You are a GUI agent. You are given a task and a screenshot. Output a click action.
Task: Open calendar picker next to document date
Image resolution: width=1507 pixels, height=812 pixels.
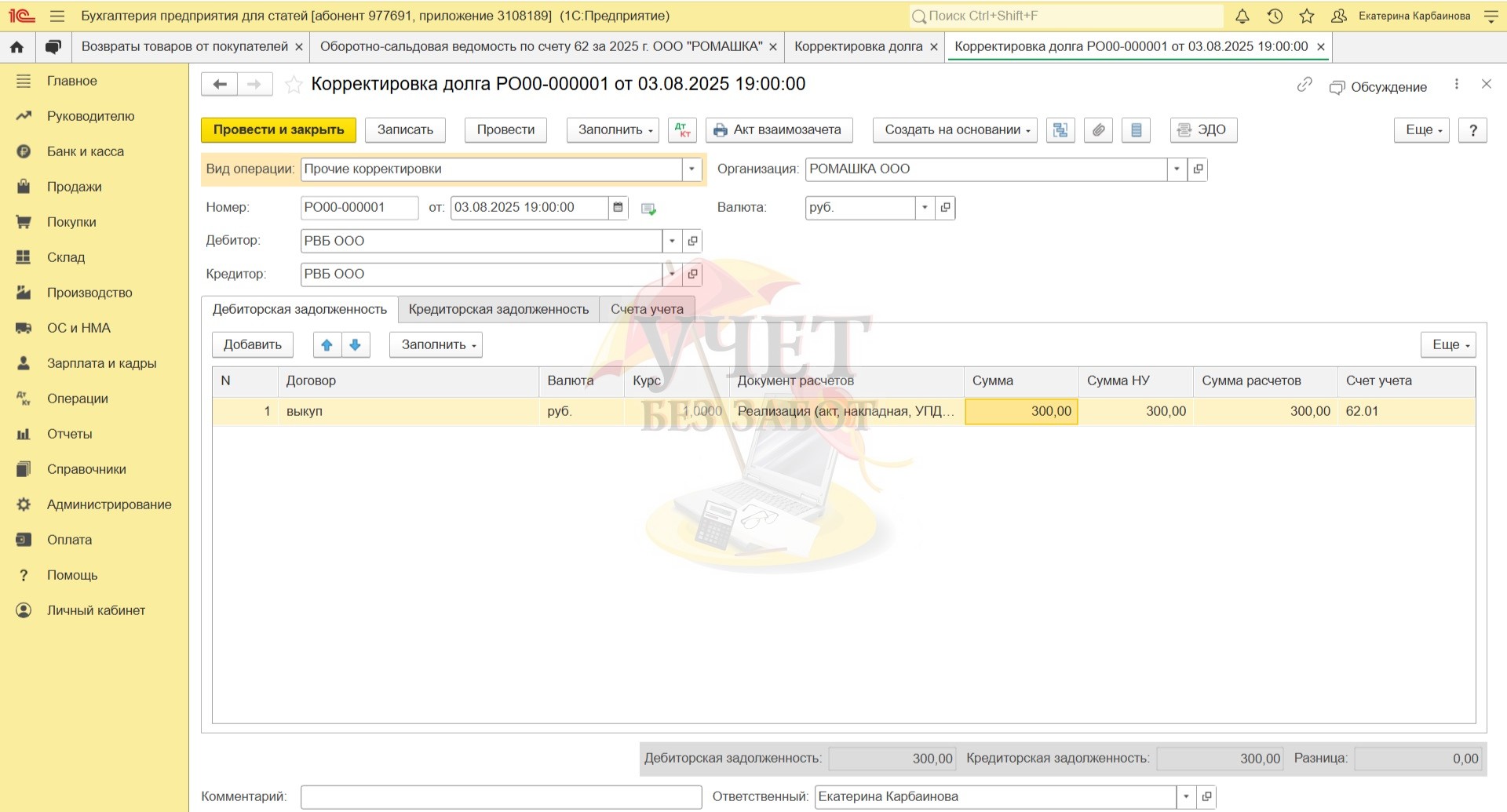click(x=618, y=208)
